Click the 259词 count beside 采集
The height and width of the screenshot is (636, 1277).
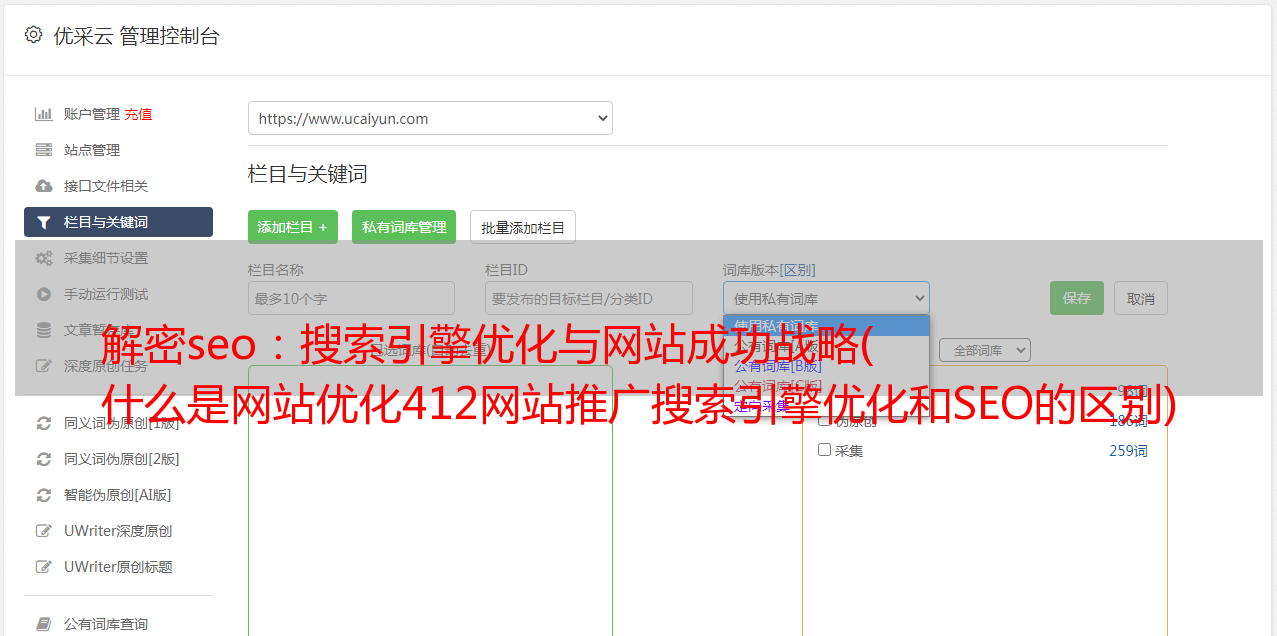pos(1128,451)
